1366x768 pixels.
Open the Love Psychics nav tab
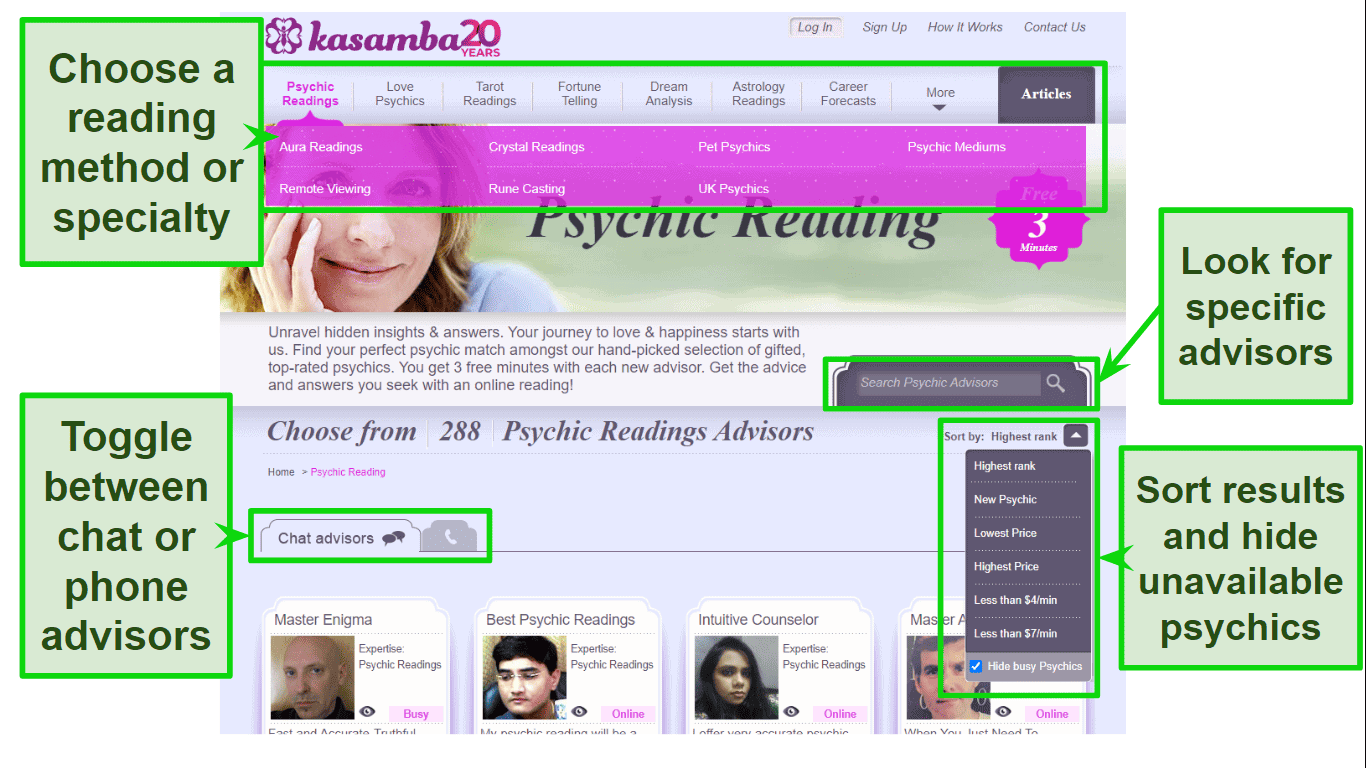(400, 94)
